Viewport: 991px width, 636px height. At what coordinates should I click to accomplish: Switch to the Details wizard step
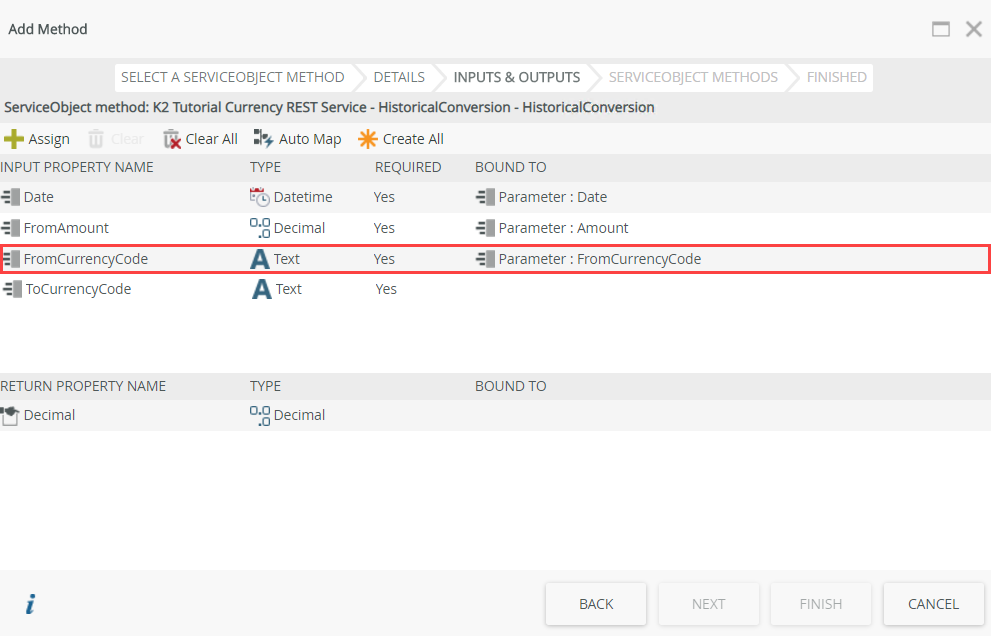[399, 77]
